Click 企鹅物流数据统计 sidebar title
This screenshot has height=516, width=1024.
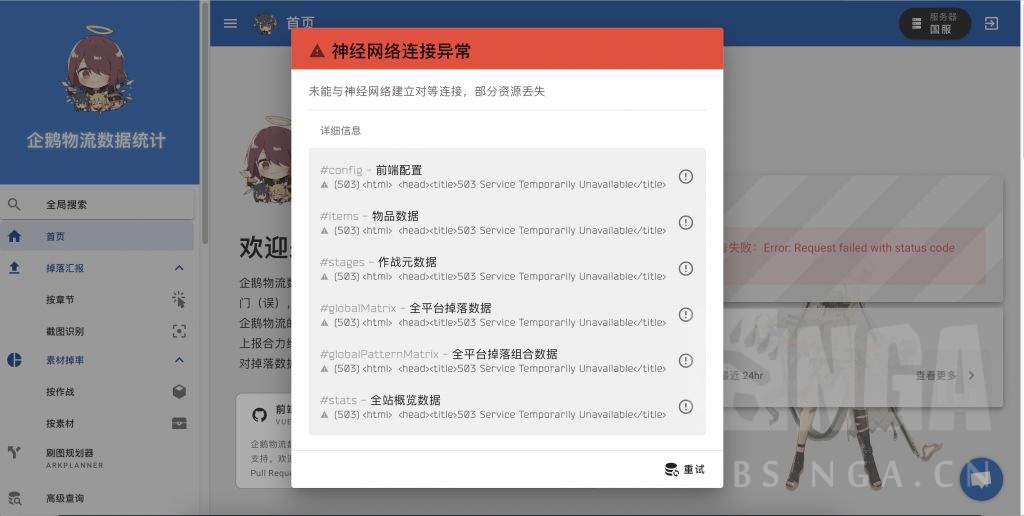pos(97,140)
